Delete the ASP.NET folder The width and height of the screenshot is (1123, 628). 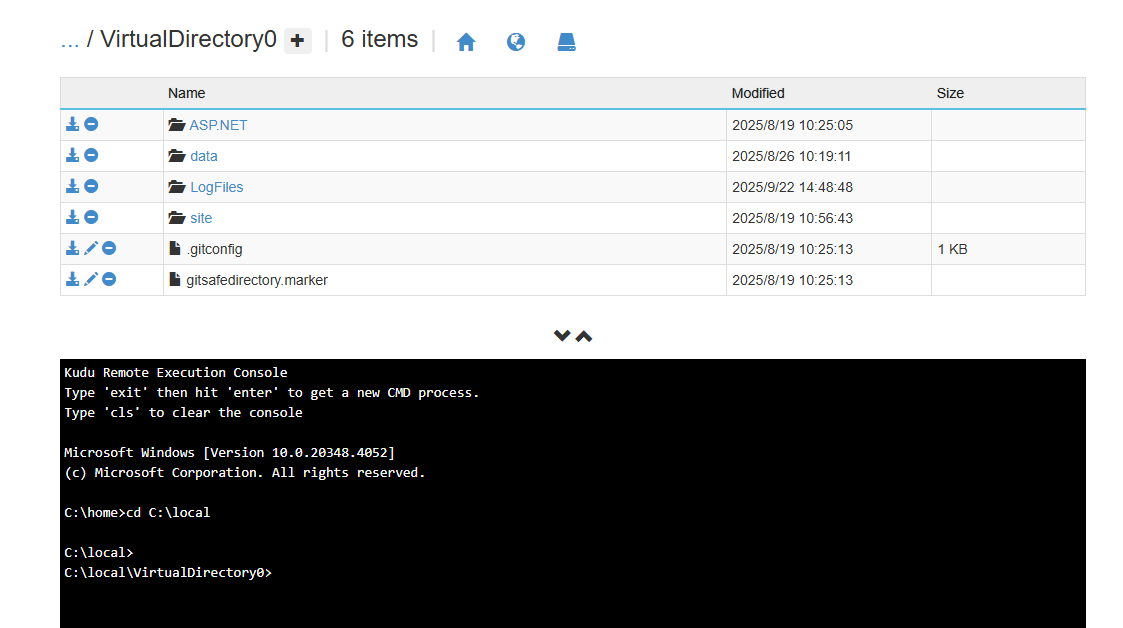[x=91, y=124]
